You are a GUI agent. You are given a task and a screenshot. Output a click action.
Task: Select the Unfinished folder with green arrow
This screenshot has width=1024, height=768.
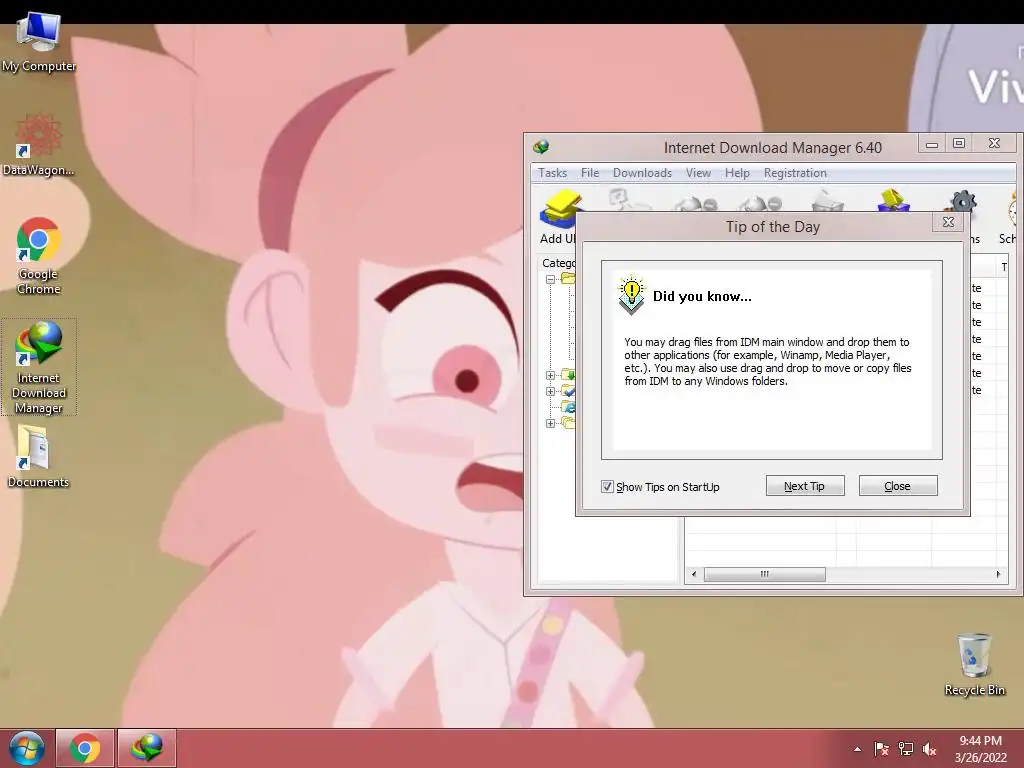569,375
